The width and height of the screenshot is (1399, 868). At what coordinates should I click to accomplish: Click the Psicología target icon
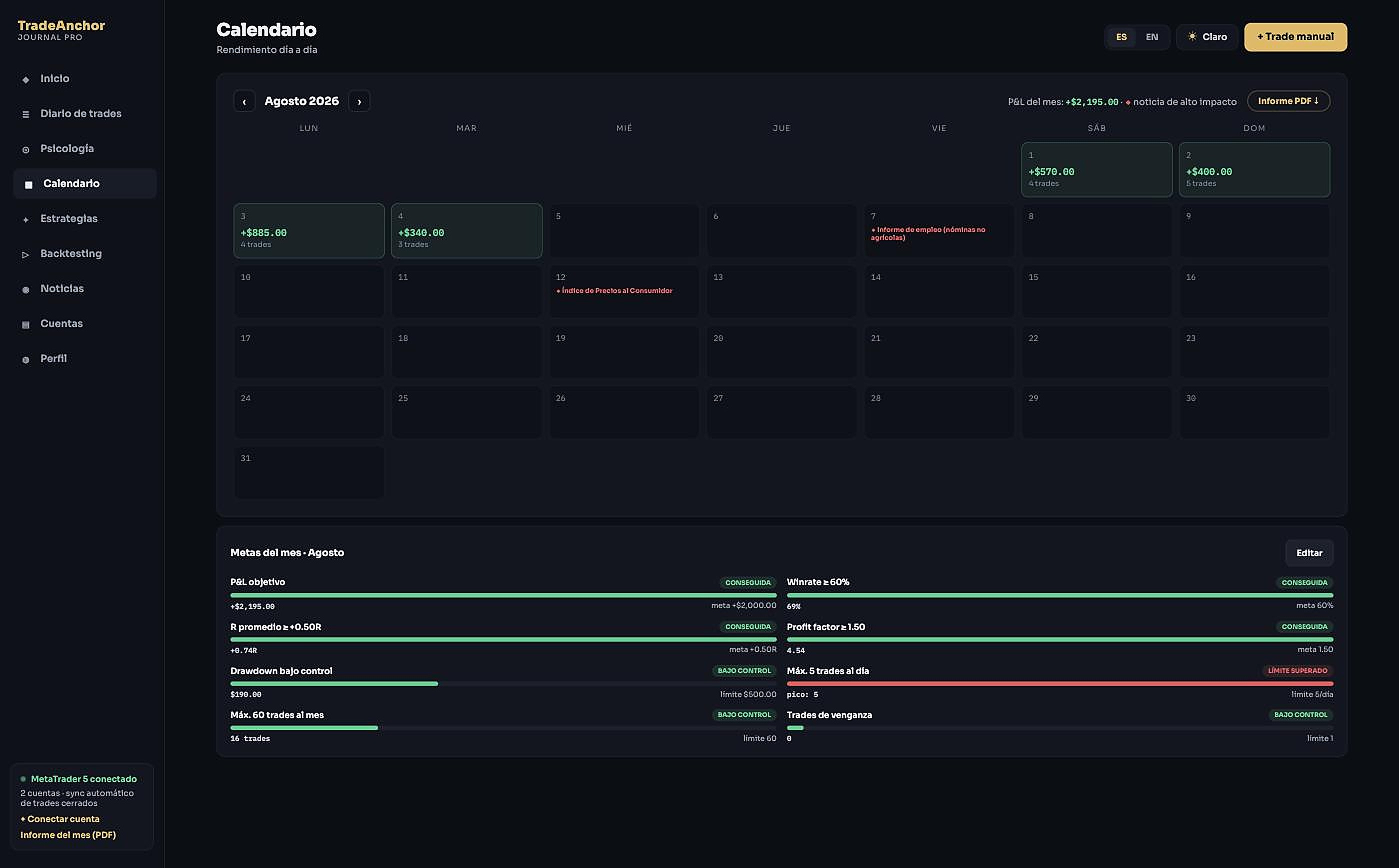coord(25,149)
